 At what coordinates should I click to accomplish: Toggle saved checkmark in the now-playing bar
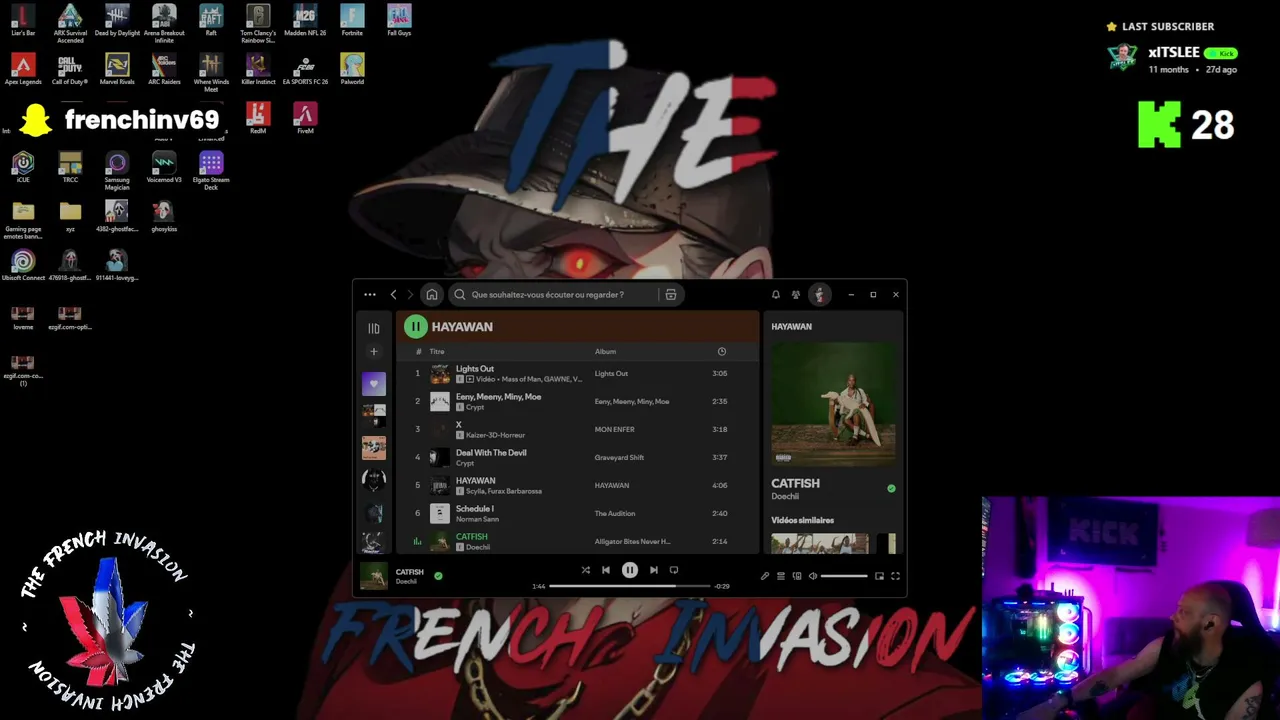(x=438, y=576)
